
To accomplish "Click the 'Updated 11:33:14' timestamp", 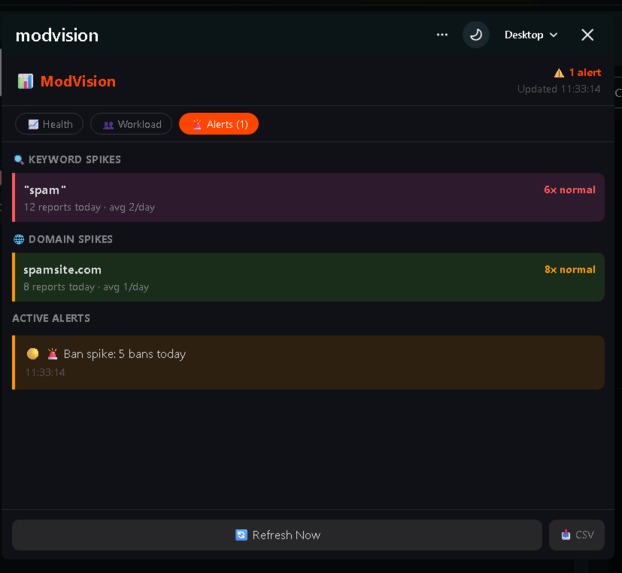I will (559, 89).
